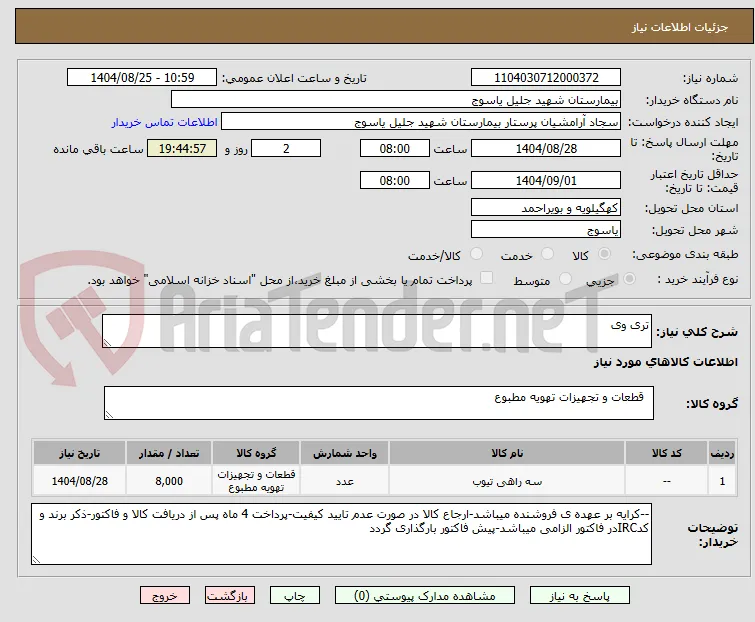This screenshot has height=622, width=755.
Task: Click the countdown timer 19:44:57 field
Action: [x=182, y=148]
